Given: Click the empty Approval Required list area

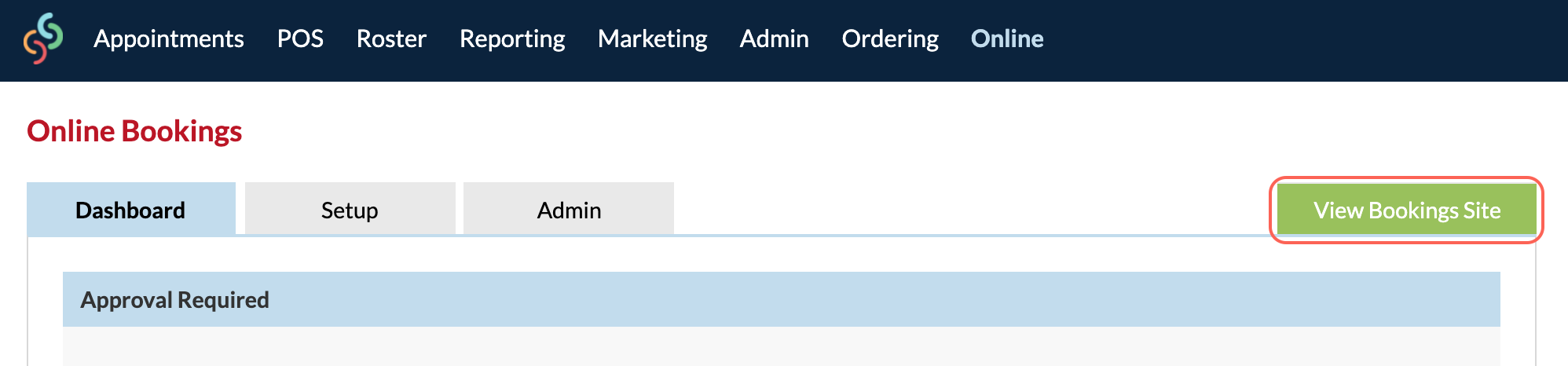Looking at the screenshot, I should 782,346.
